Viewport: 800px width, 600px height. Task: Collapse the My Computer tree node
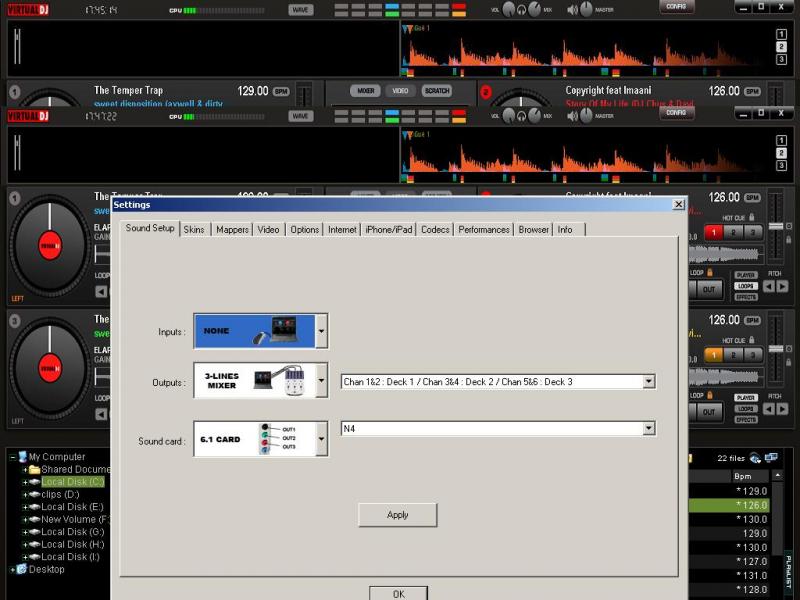(x=13, y=457)
